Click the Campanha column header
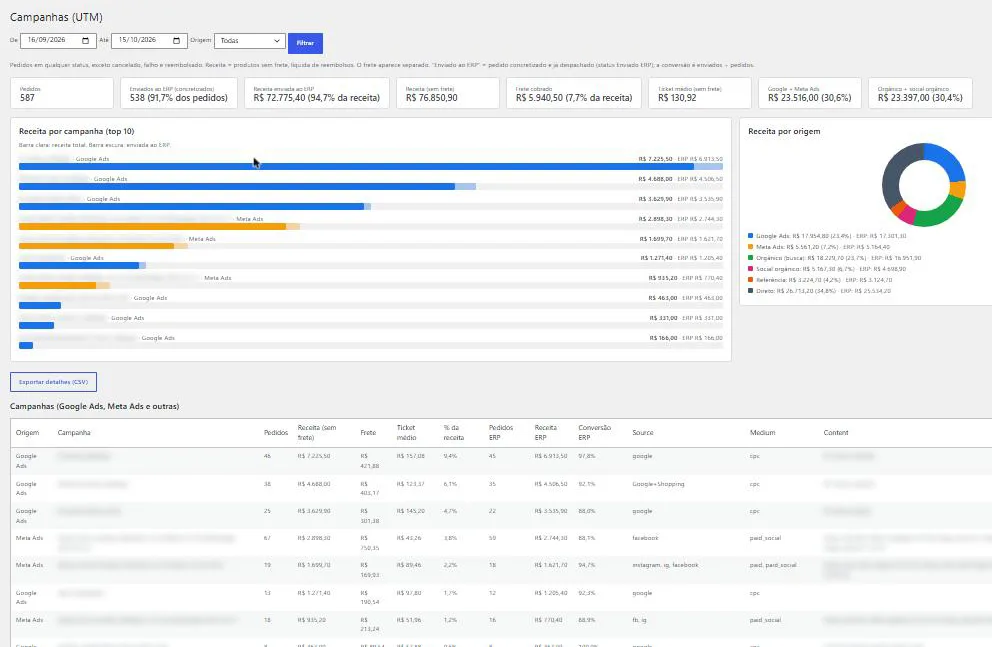 (74, 433)
